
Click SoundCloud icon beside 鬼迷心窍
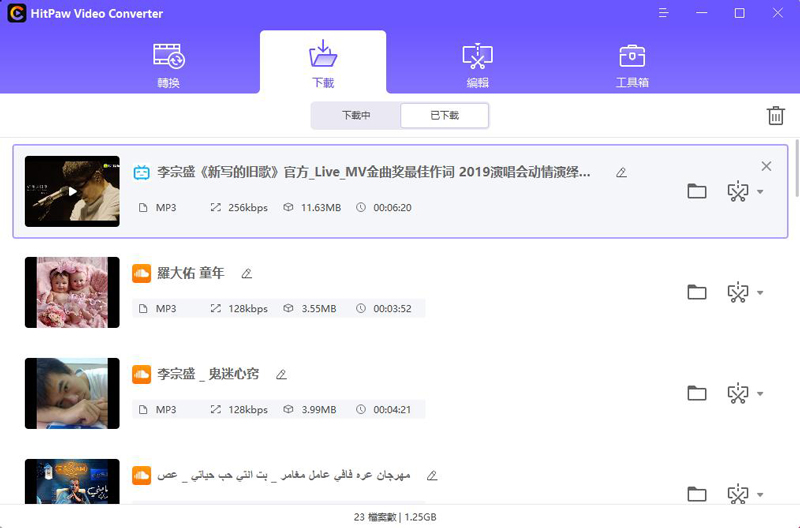coord(141,374)
